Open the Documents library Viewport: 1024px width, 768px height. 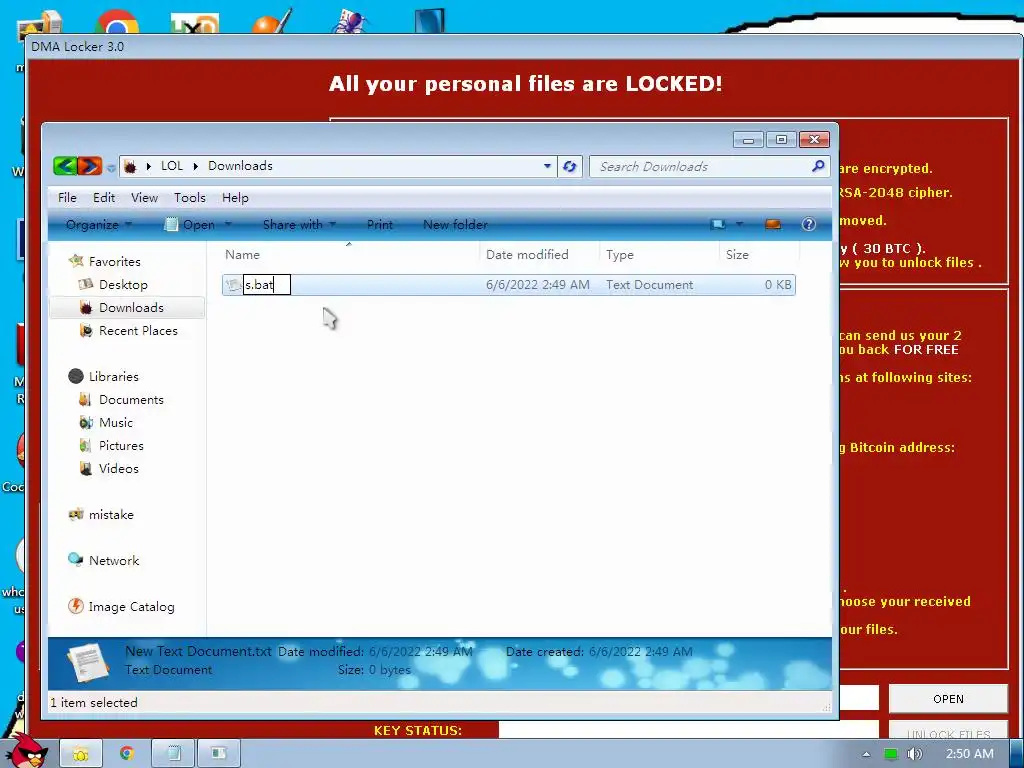tap(131, 400)
